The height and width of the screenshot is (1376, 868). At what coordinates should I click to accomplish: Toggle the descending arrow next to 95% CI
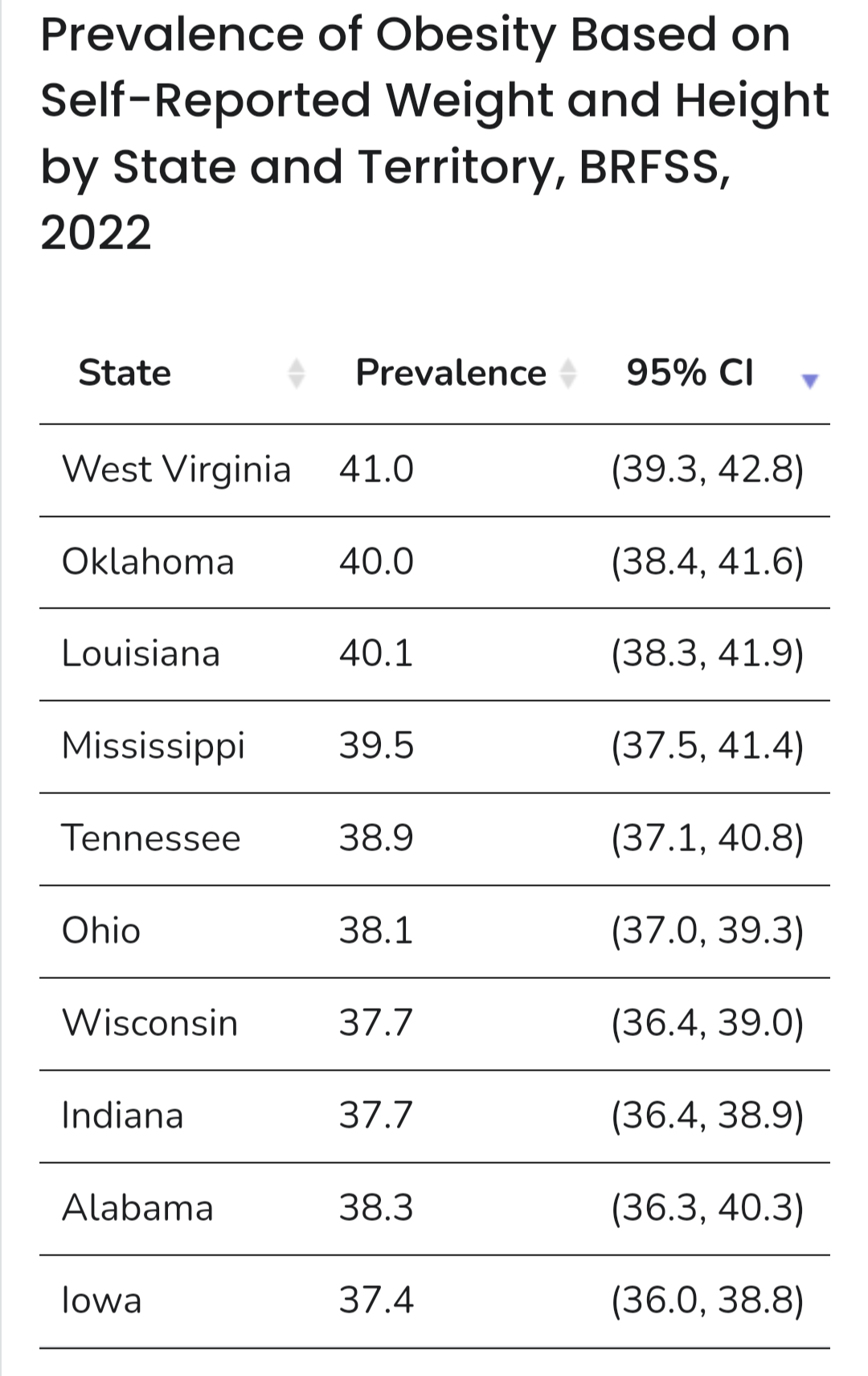pyautogui.click(x=809, y=381)
